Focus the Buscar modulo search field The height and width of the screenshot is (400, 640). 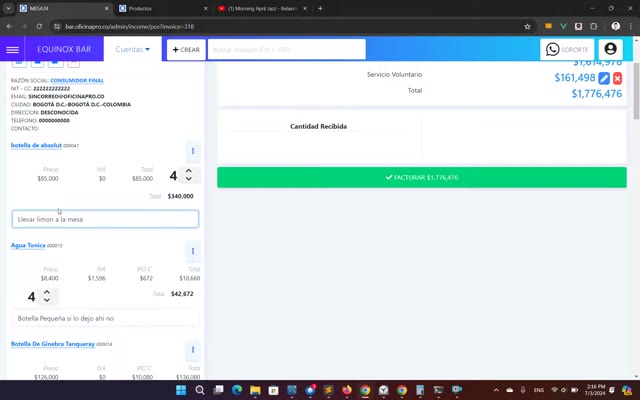tap(287, 50)
